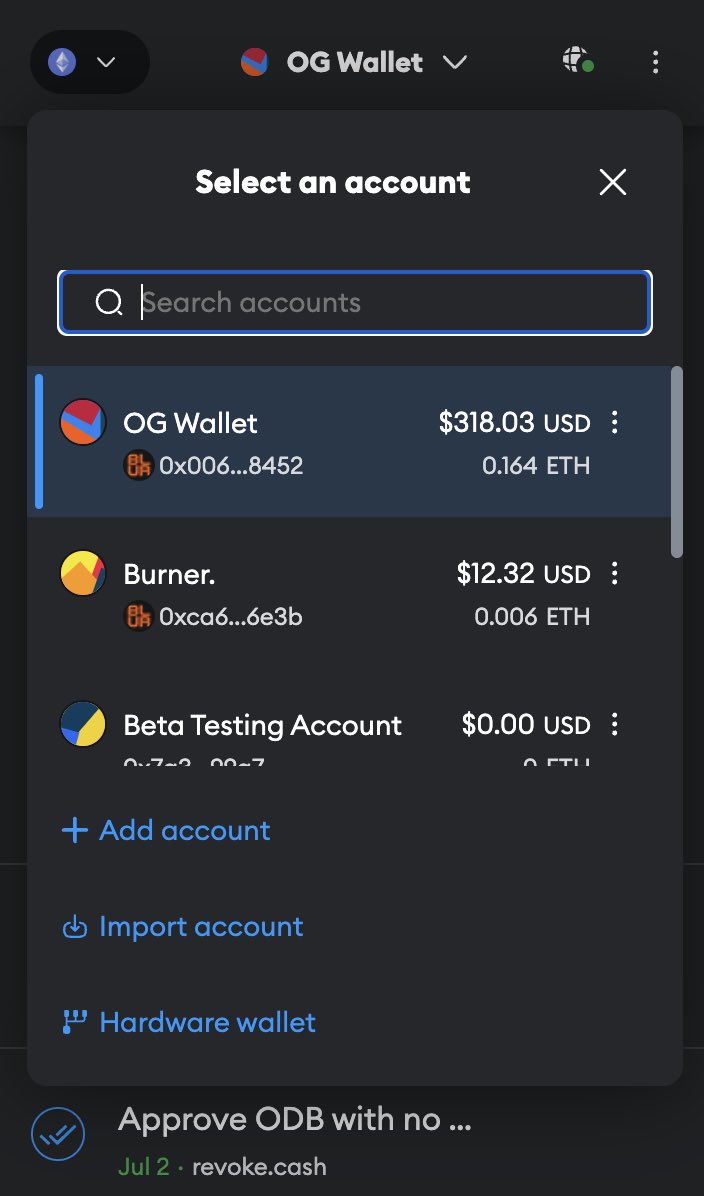Click the Beta Testing Account avatar
The width and height of the screenshot is (704, 1196).
82,724
